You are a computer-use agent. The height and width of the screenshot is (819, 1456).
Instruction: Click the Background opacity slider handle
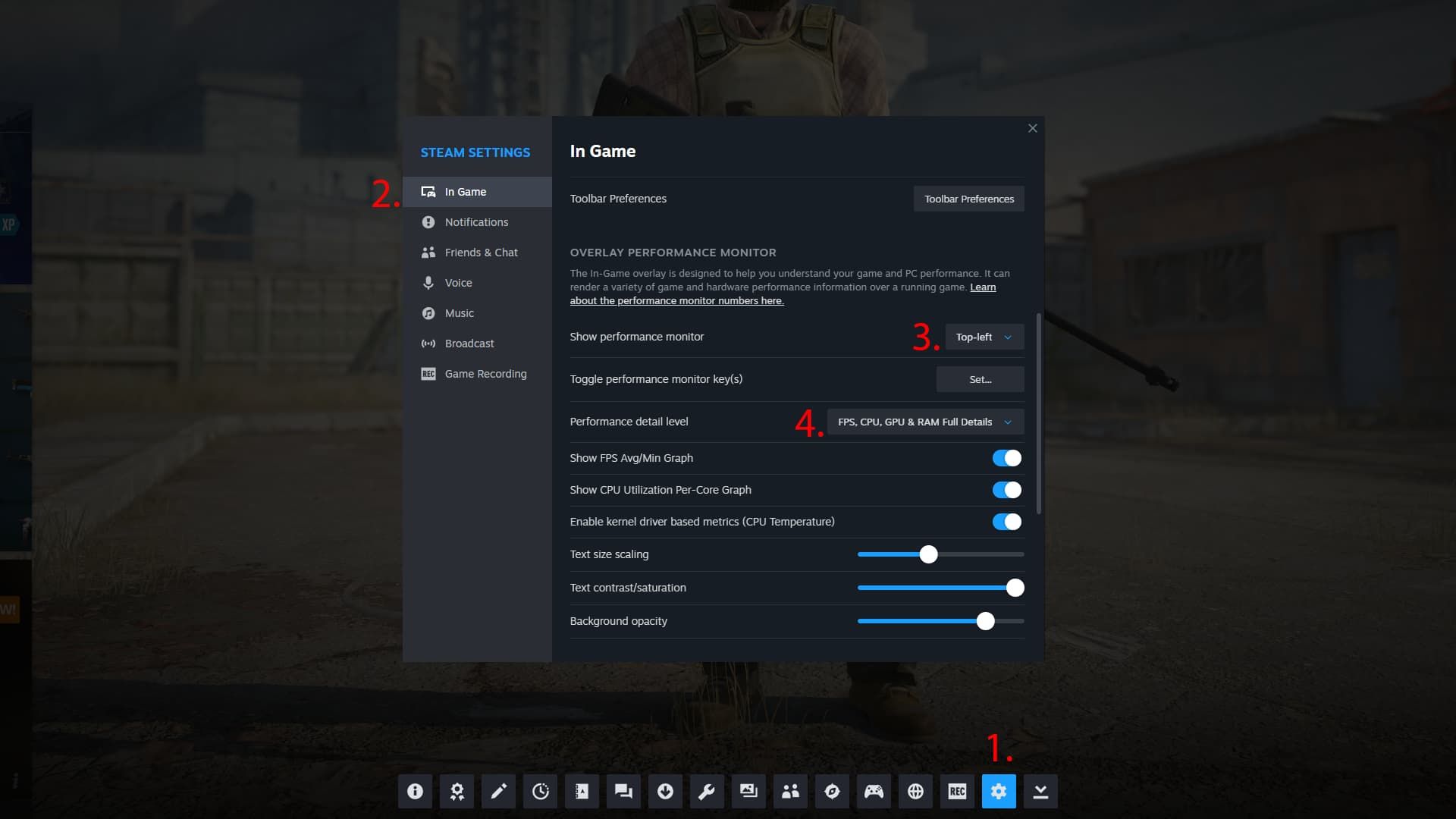[x=985, y=621]
